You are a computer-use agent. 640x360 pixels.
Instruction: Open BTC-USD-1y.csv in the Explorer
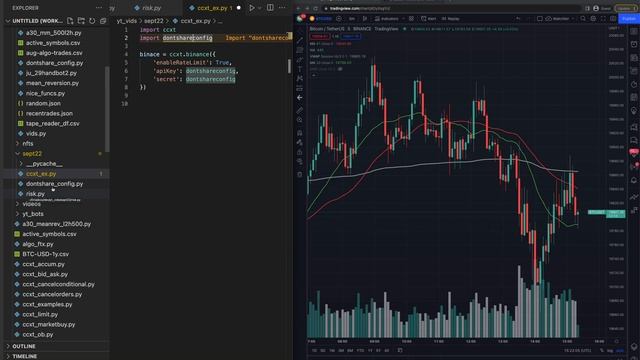coord(45,254)
